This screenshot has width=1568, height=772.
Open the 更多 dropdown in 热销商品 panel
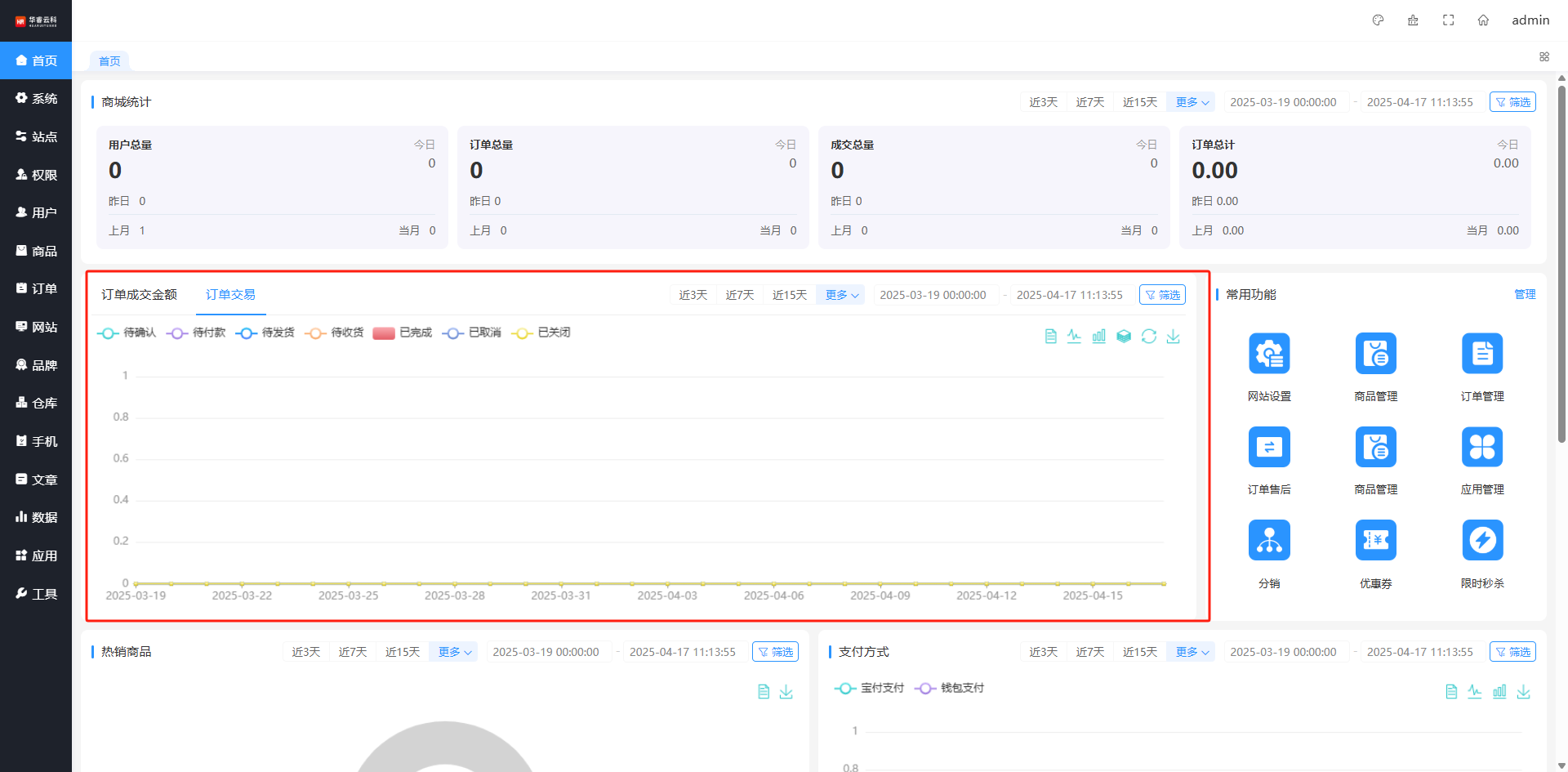[454, 652]
